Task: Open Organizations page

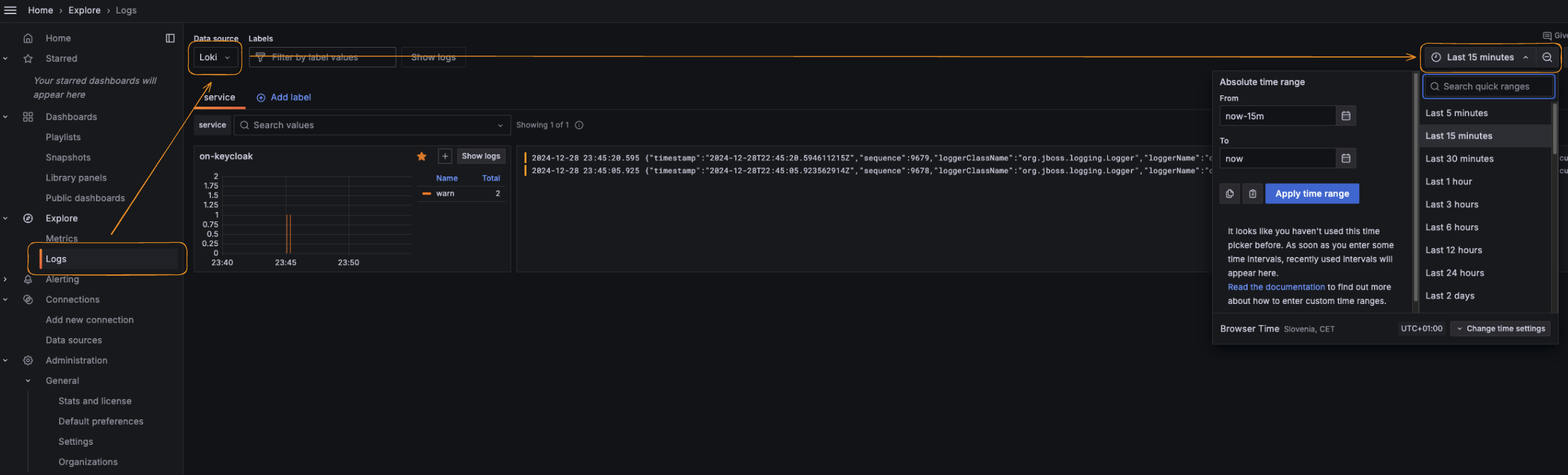Action: pyautogui.click(x=88, y=462)
